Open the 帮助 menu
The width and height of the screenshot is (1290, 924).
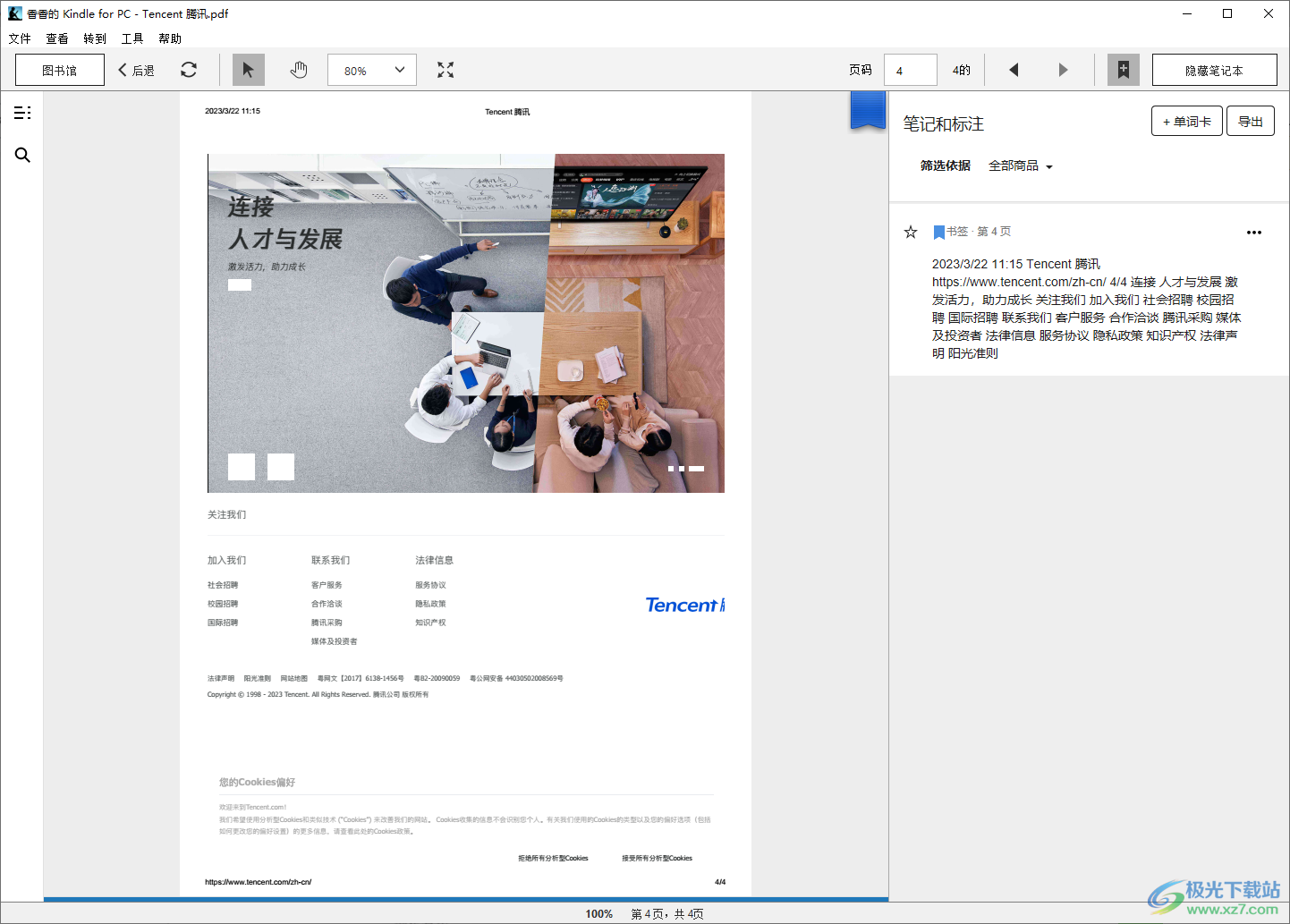click(170, 38)
